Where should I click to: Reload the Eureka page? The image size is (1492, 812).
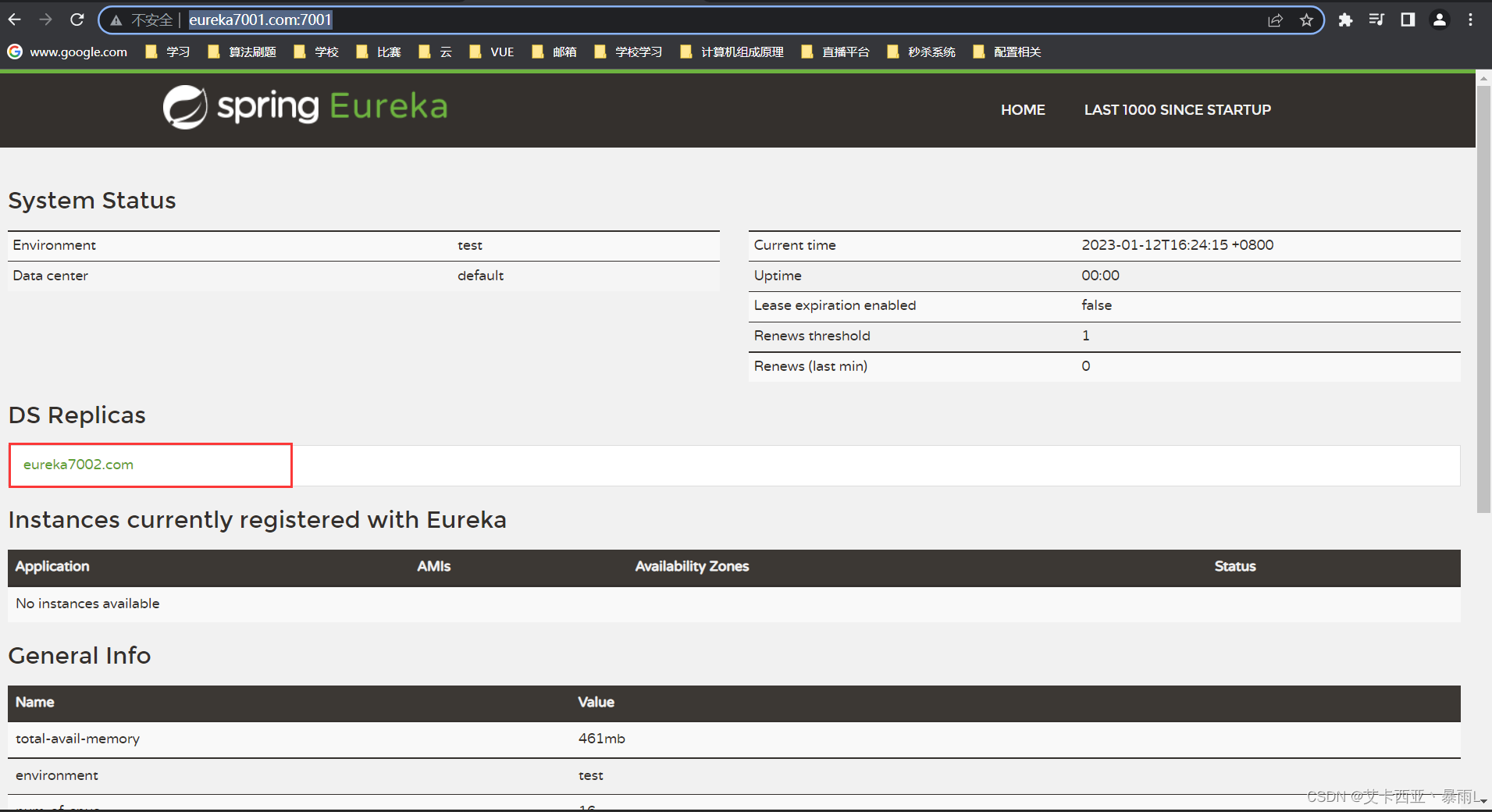click(x=77, y=20)
